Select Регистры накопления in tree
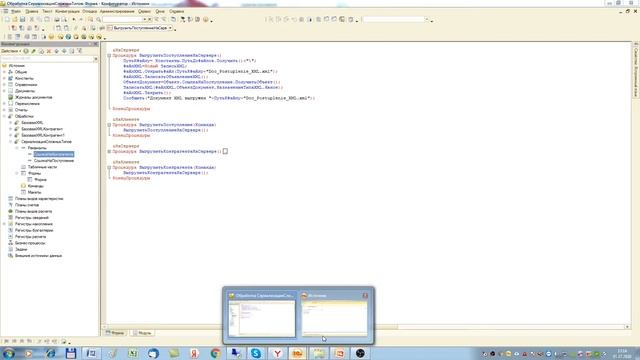Image resolution: width=640 pixels, height=360 pixels. pos(34,224)
